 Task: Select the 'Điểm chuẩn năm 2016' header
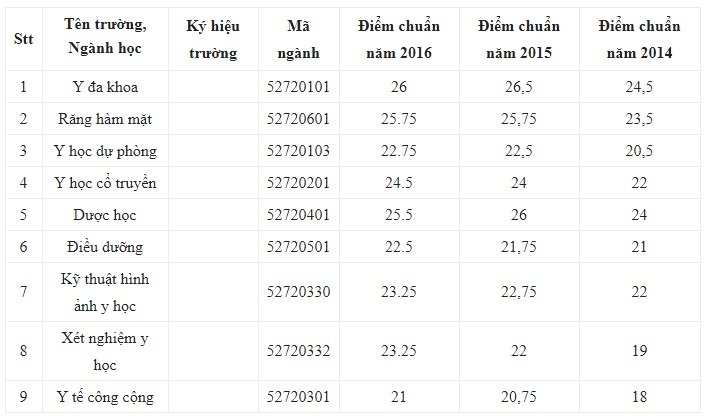[x=399, y=40]
